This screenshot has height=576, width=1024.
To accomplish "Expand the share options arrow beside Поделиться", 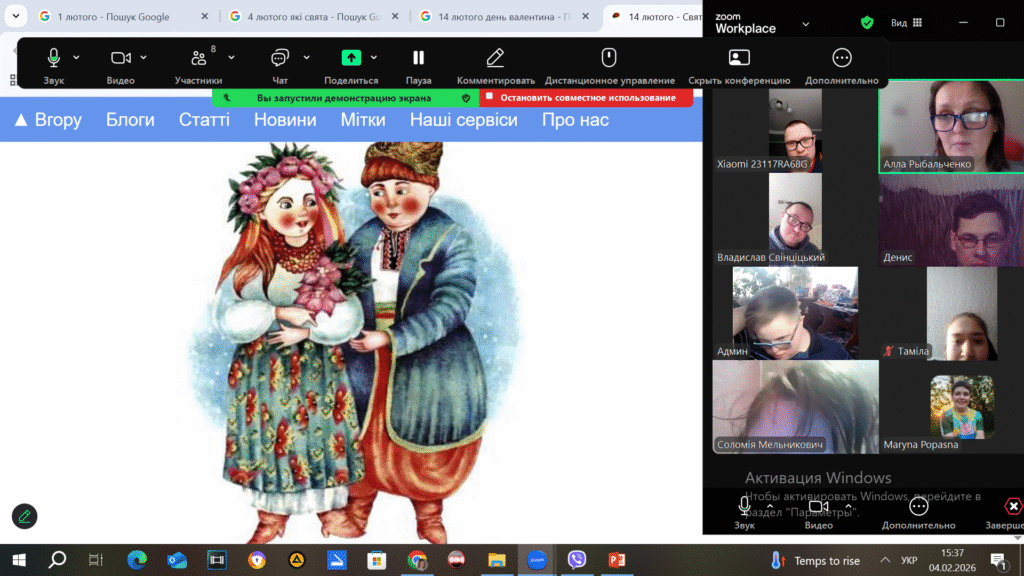I will [x=375, y=57].
